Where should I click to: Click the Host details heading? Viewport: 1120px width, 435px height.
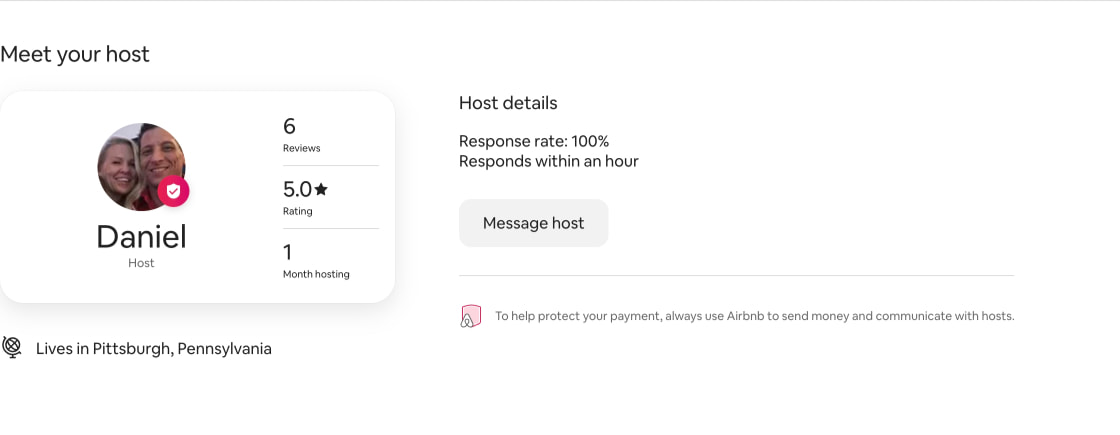pos(508,104)
